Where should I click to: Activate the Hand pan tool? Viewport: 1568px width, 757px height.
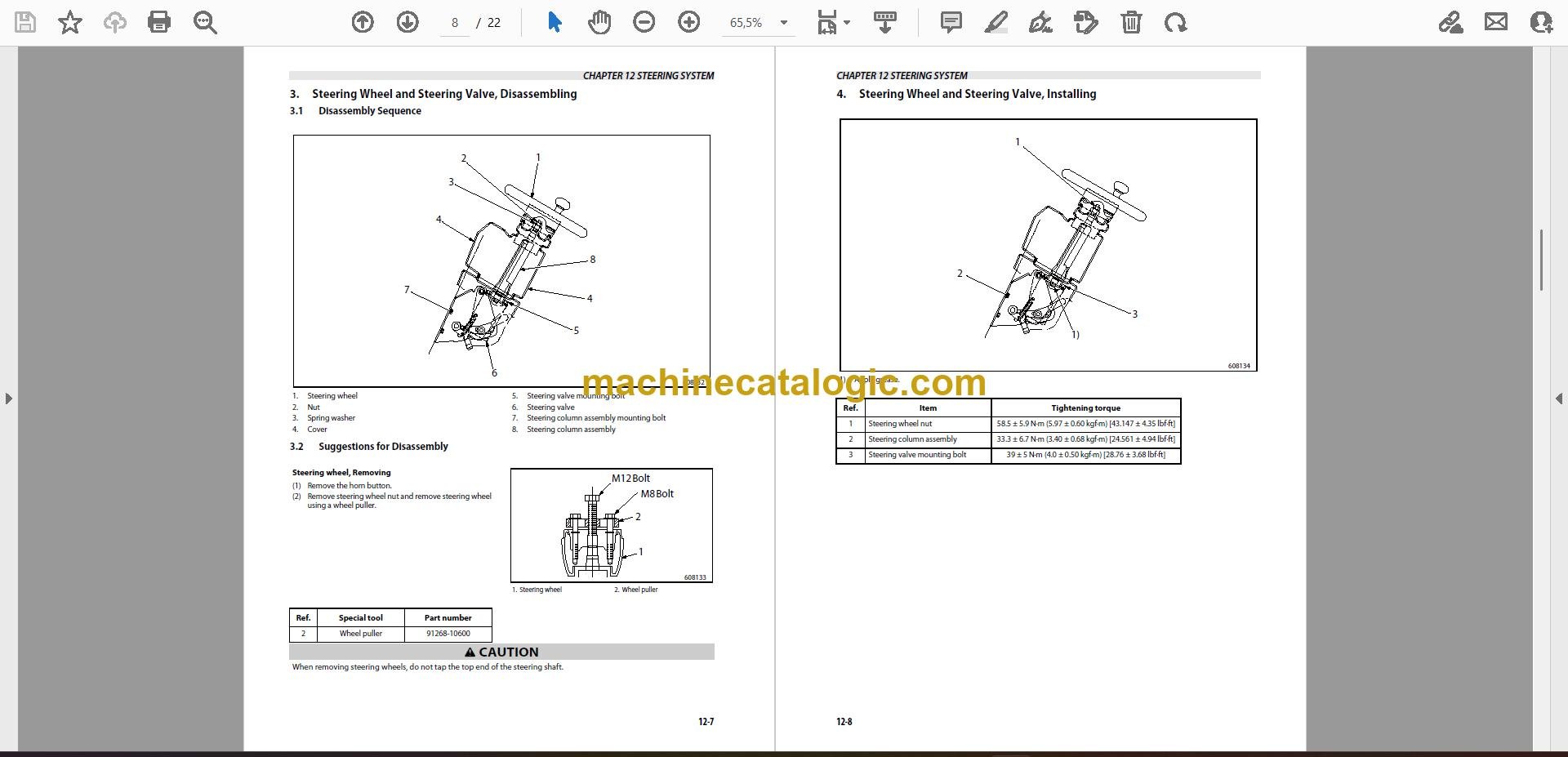[599, 22]
